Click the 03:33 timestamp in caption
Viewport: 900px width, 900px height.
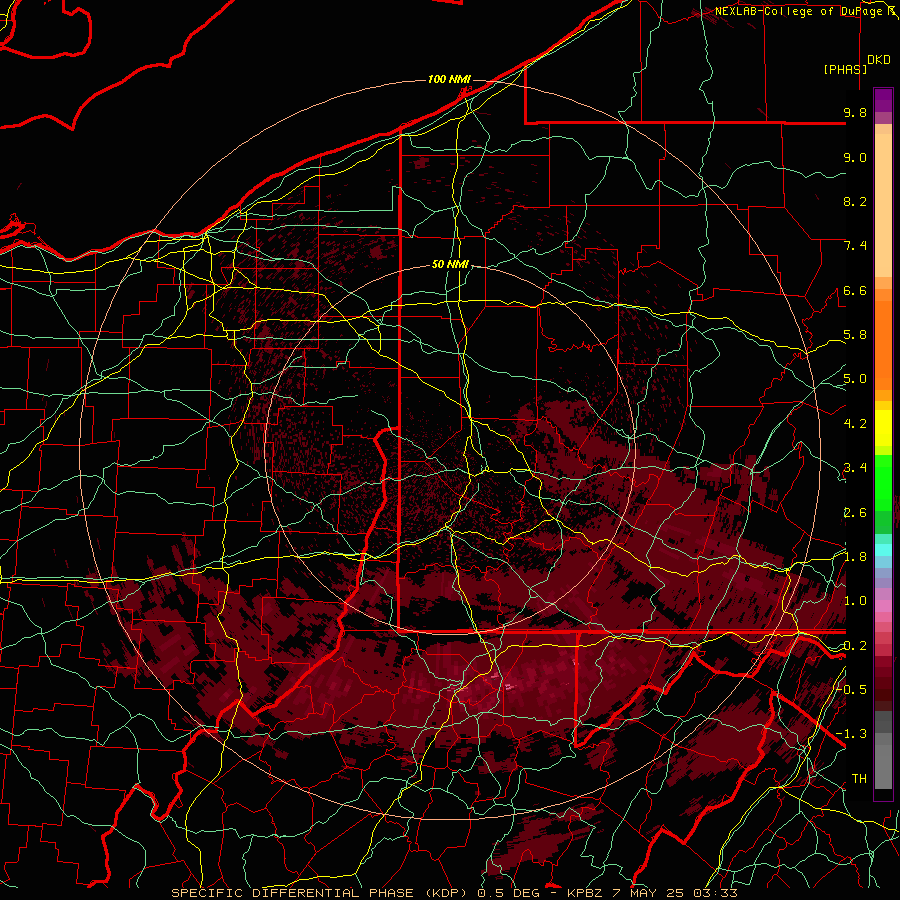(x=715, y=893)
